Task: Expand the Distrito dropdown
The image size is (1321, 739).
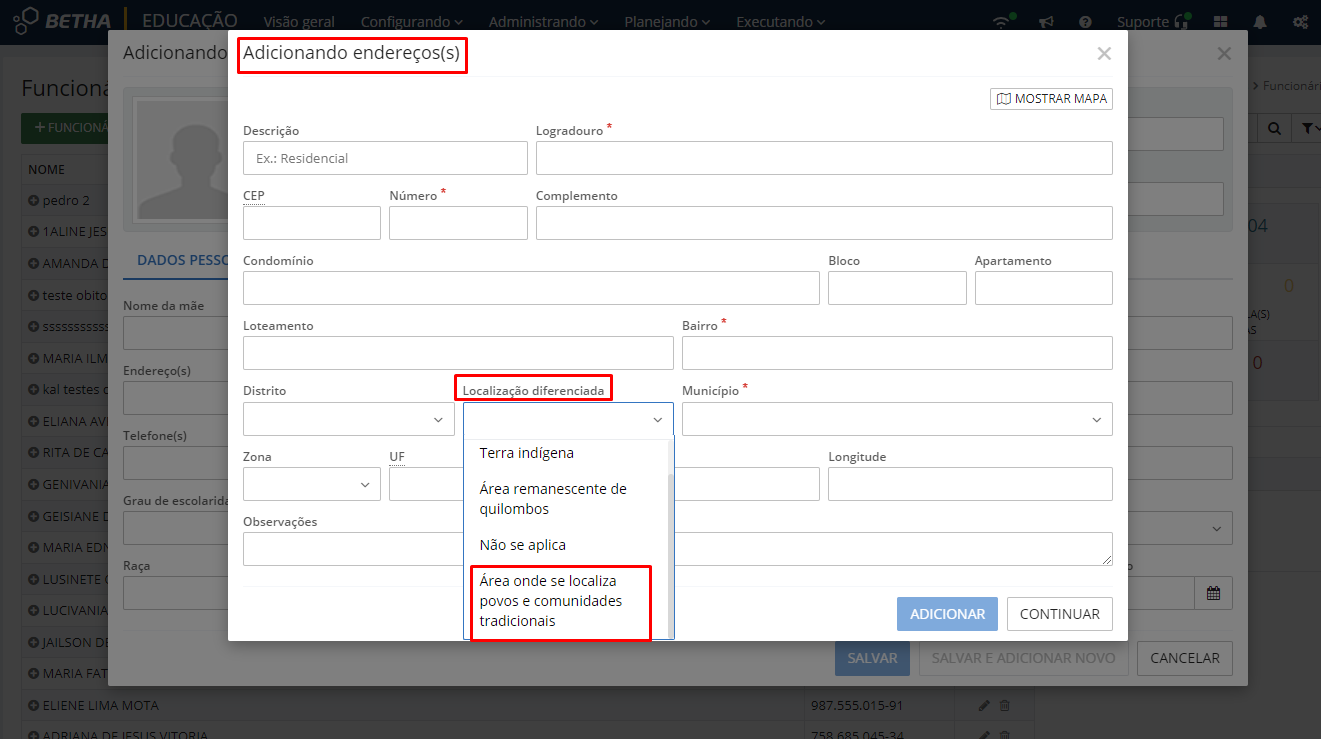Action: coord(349,419)
